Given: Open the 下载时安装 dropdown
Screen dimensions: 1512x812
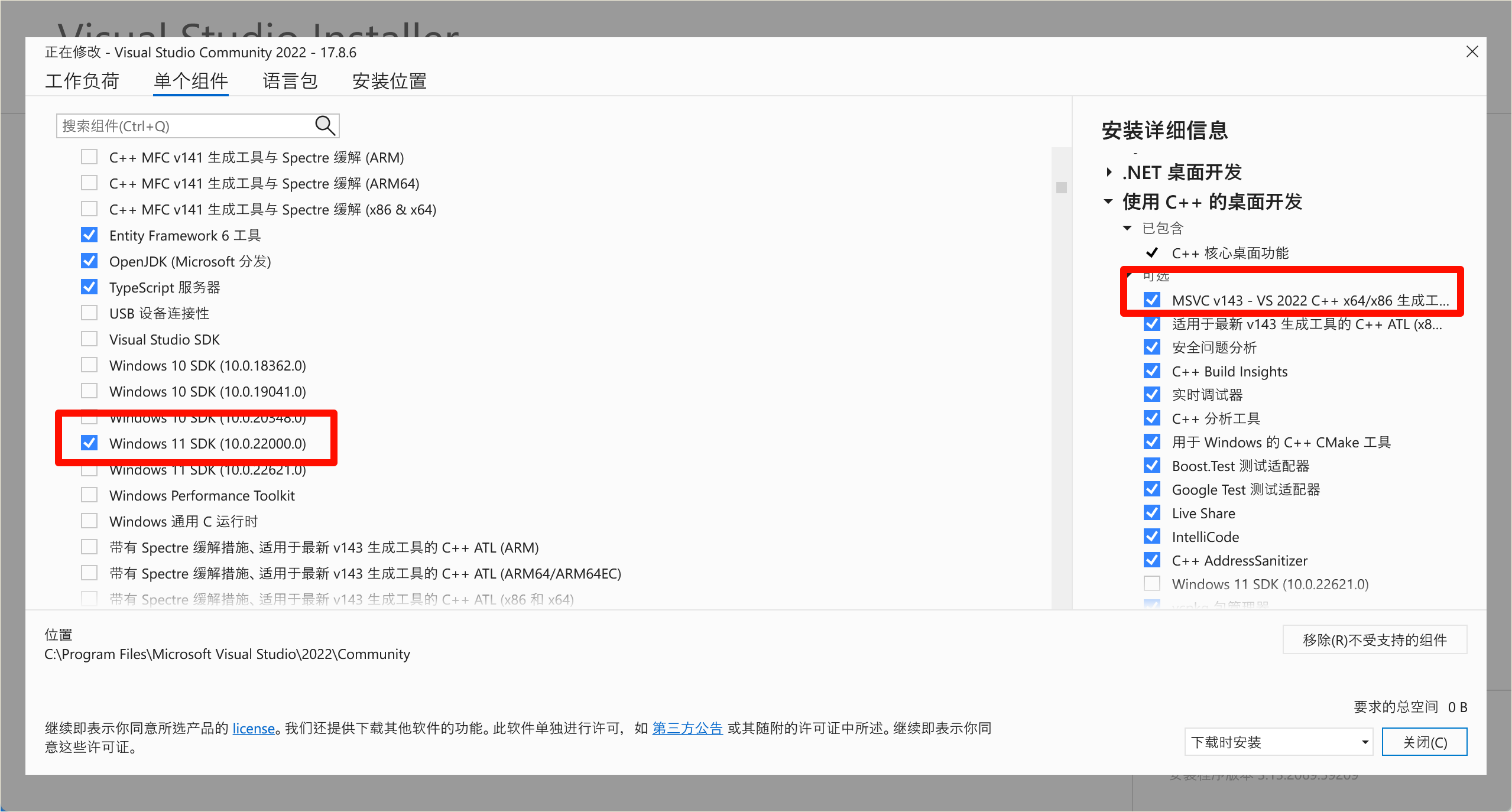Looking at the screenshot, I should coord(1279,742).
